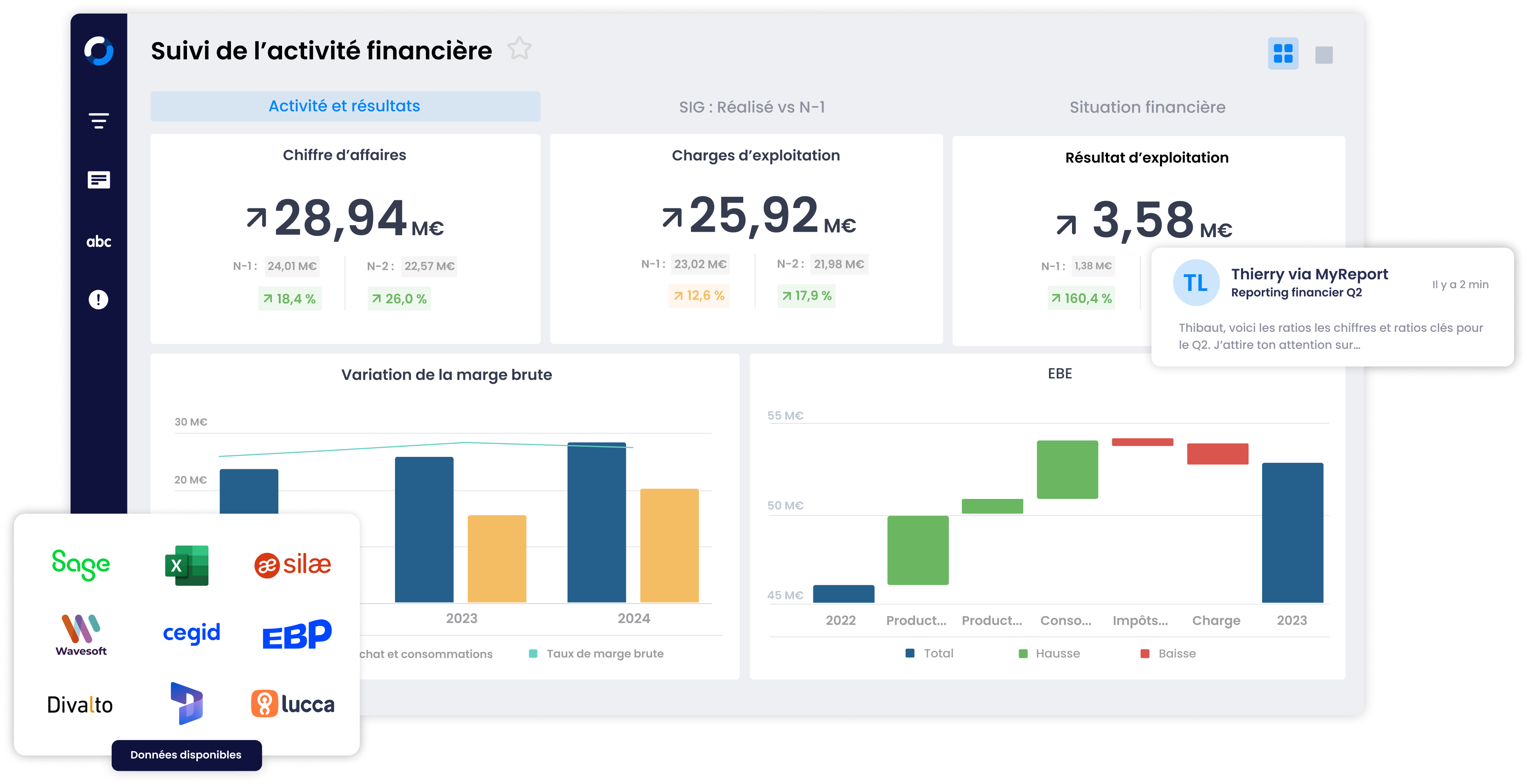The width and height of the screenshot is (1527, 784).
Task: Click the MyReport logo in sidebar
Action: click(x=99, y=51)
